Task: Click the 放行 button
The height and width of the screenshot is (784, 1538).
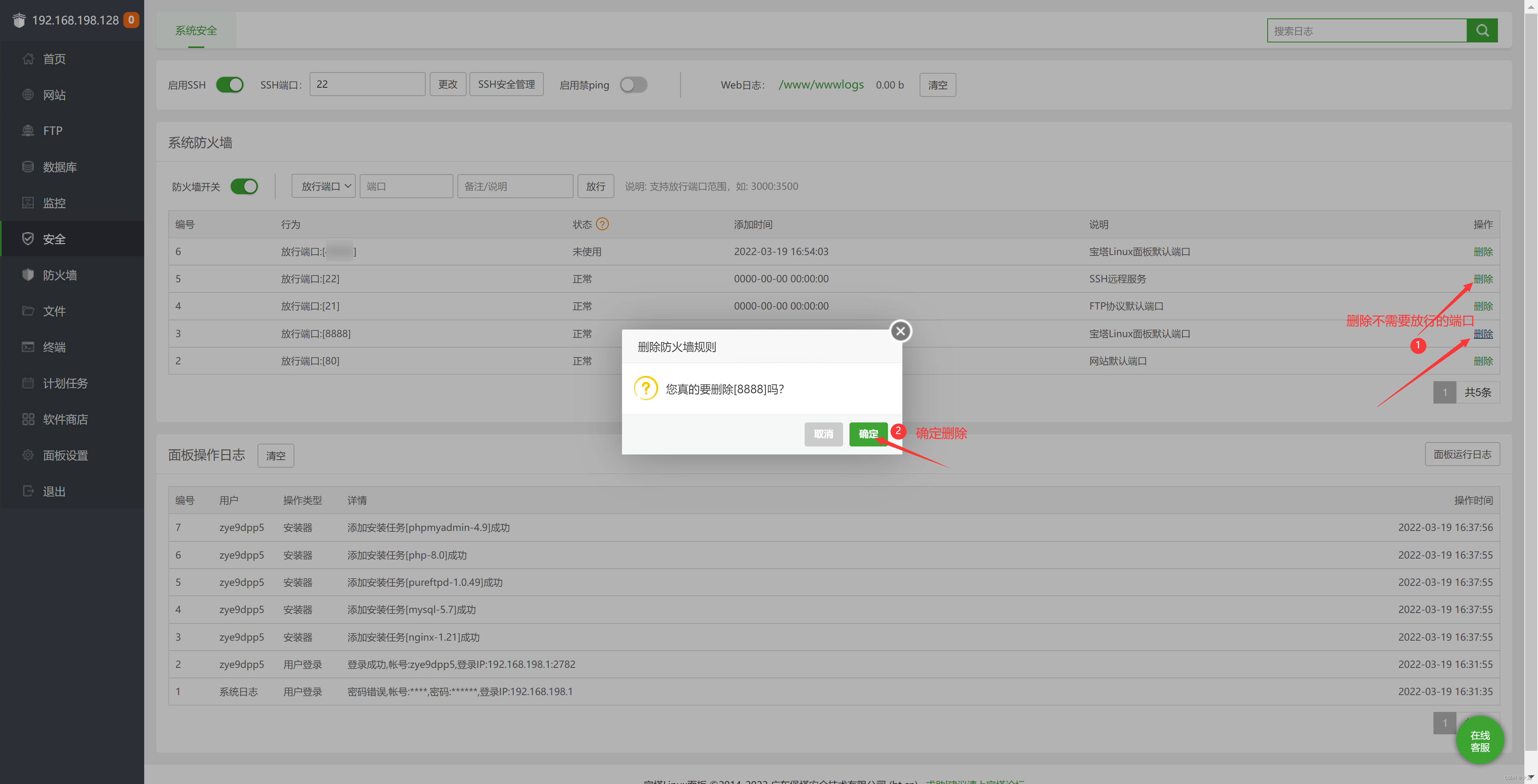Action: pyautogui.click(x=595, y=186)
